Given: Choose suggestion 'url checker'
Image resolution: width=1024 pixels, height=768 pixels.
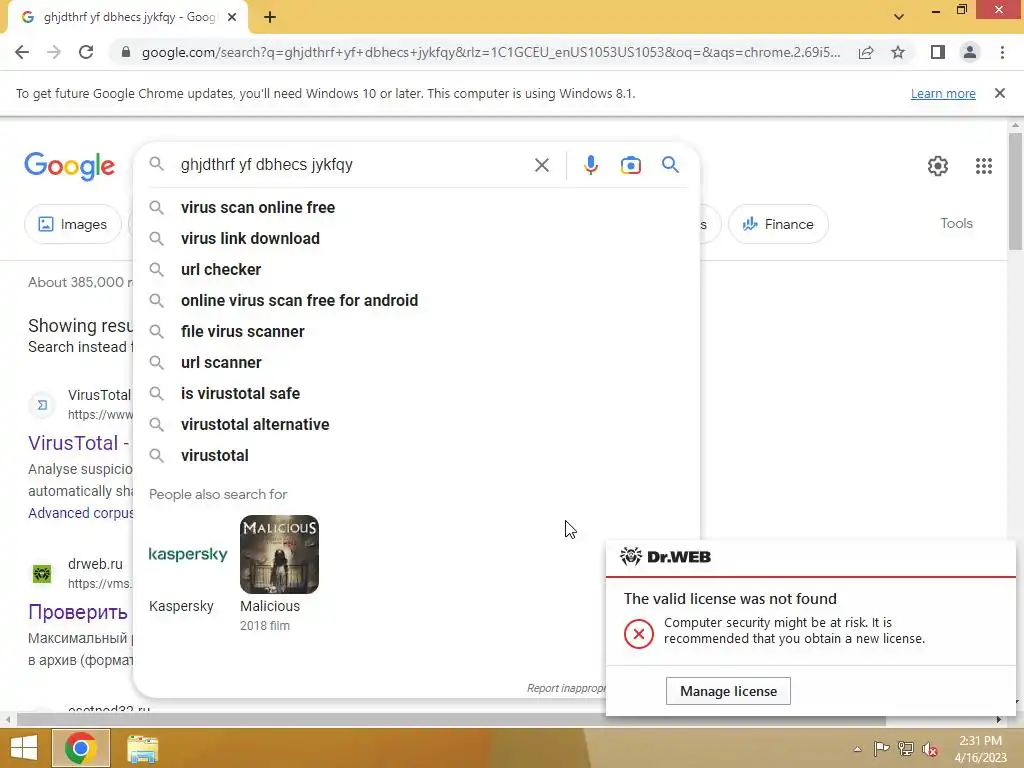Looking at the screenshot, I should (x=416, y=270).
